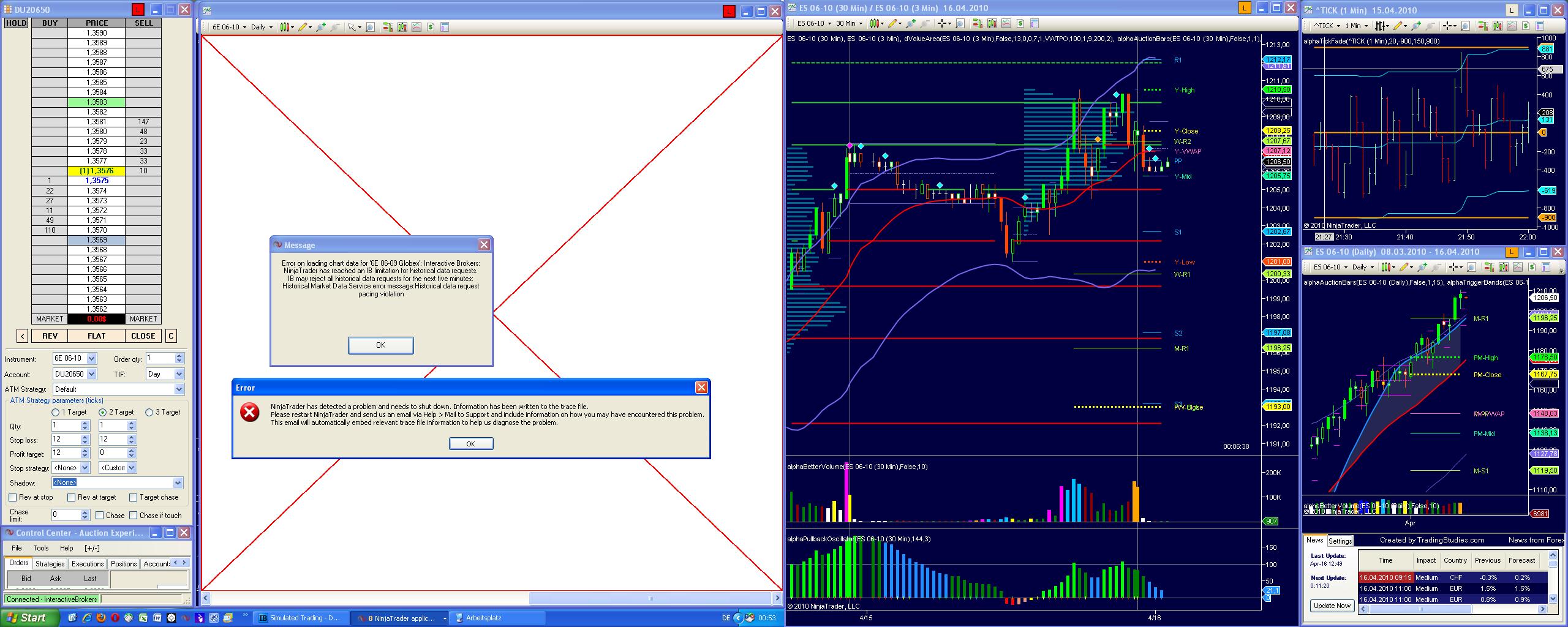Click zoom in icon on 6E chart toolbar
The height and width of the screenshot is (627, 1568).
(x=320, y=27)
